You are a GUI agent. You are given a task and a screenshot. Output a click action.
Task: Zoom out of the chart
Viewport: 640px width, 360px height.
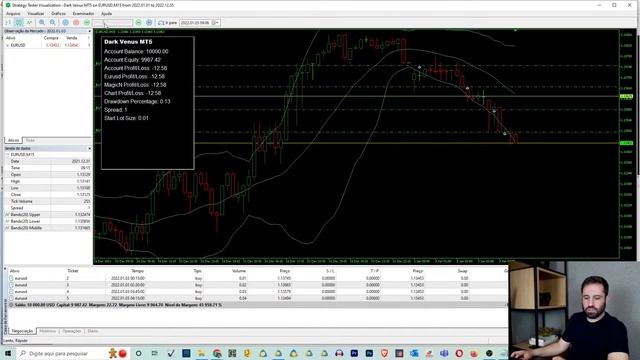(53, 22)
